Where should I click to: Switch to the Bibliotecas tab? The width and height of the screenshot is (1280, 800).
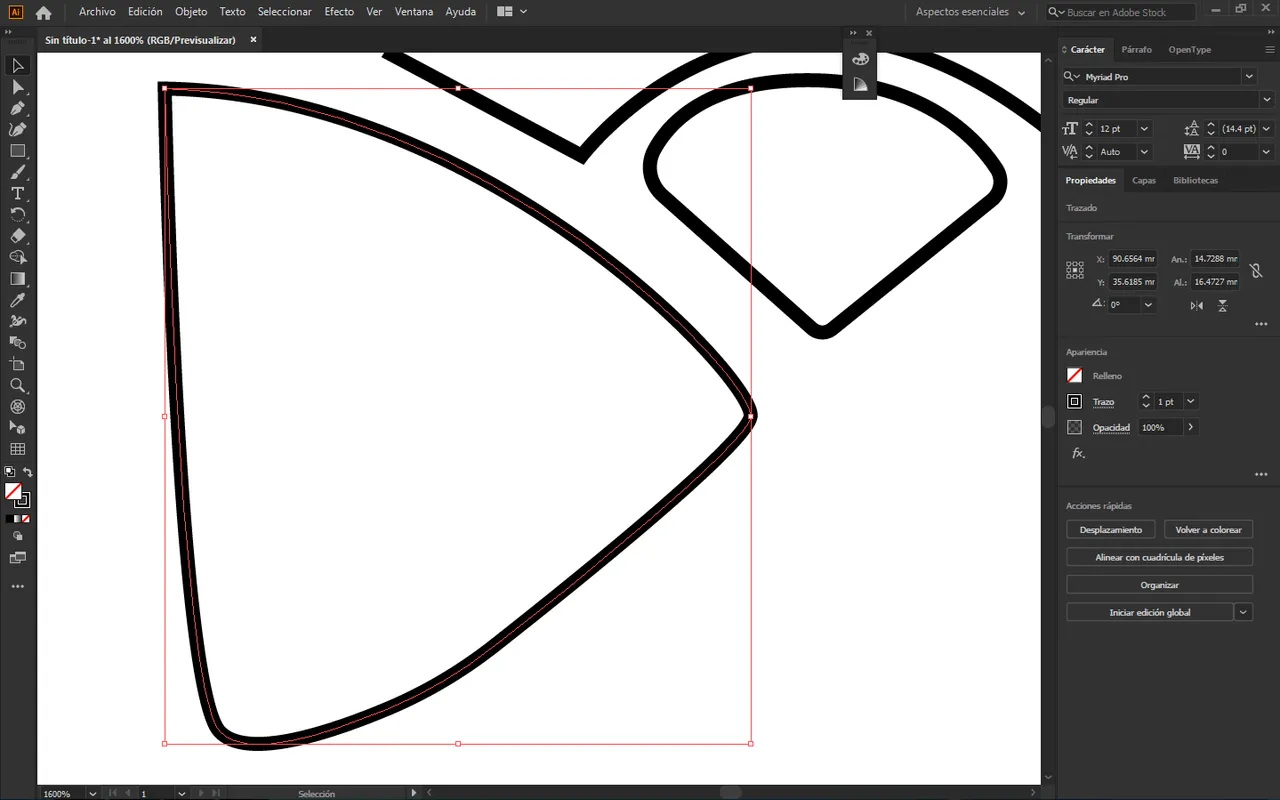pyautogui.click(x=1195, y=181)
